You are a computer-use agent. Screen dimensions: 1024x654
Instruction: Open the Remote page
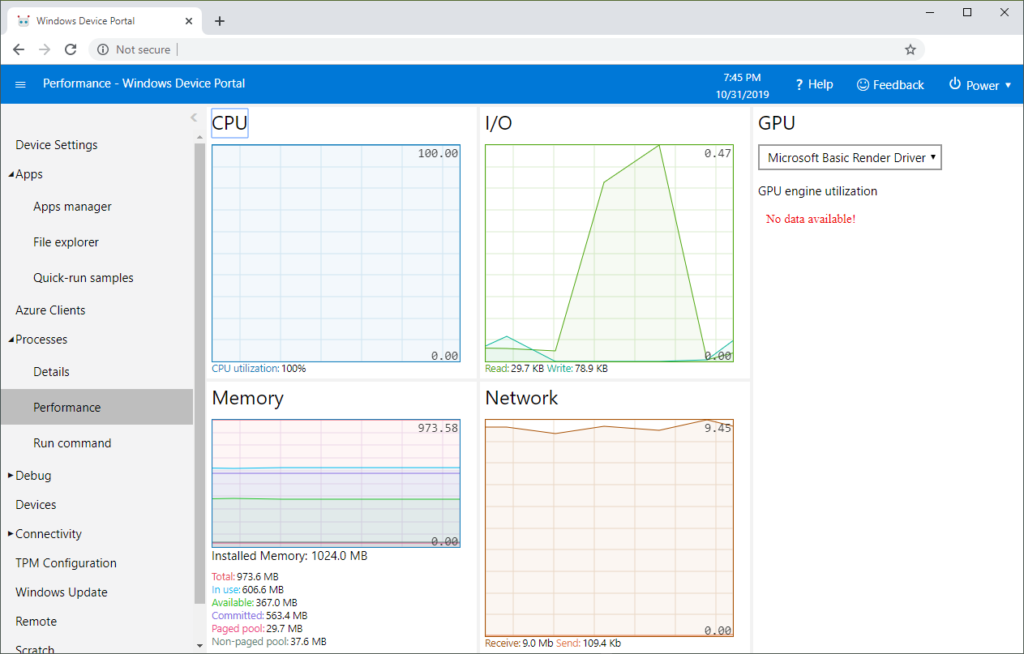tap(35, 621)
